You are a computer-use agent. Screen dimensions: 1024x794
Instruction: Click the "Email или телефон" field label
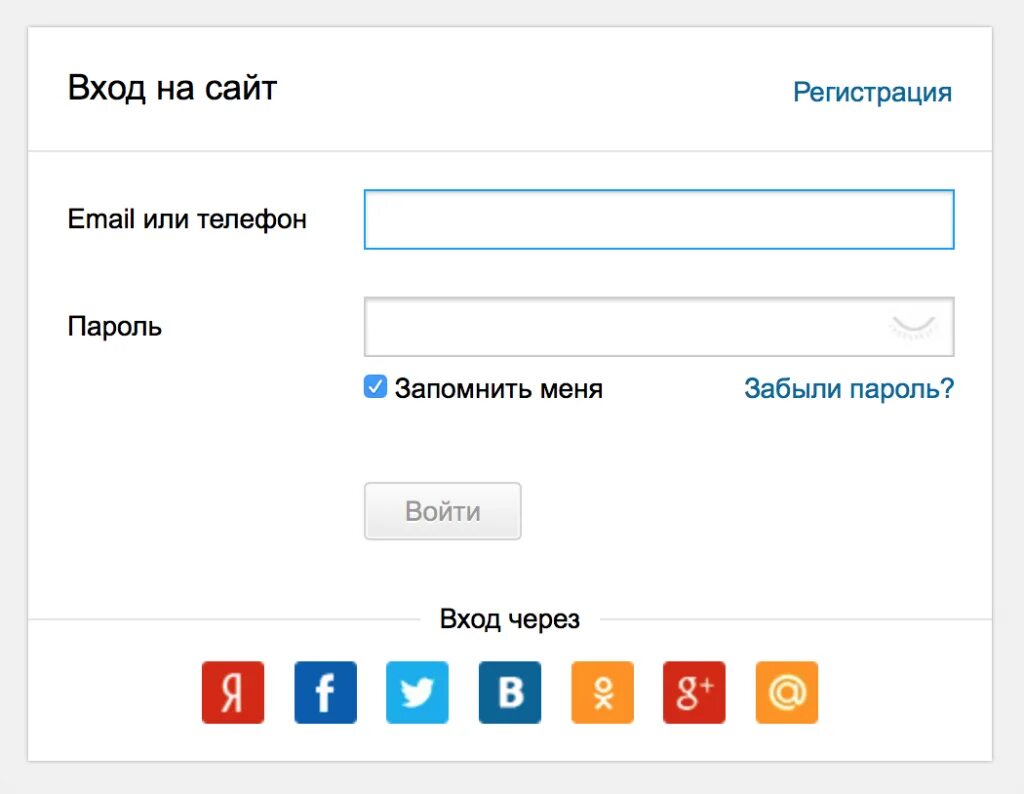point(187,219)
